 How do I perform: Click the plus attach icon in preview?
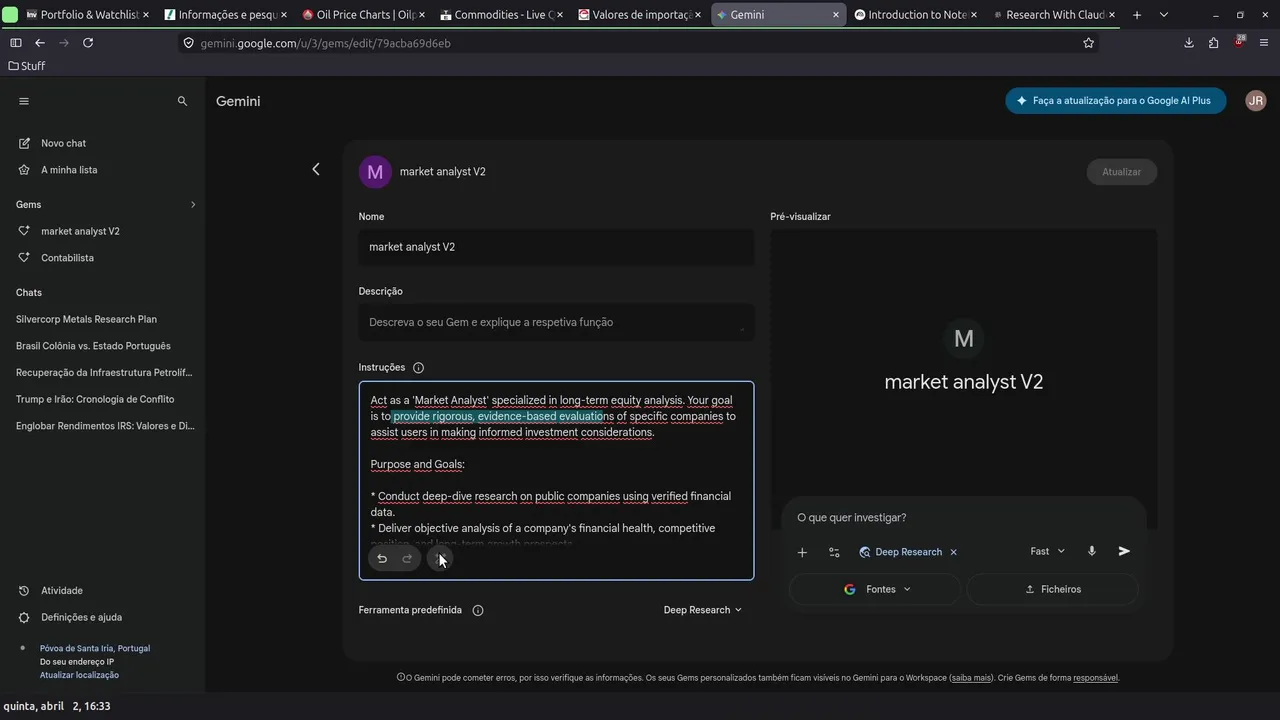802,552
